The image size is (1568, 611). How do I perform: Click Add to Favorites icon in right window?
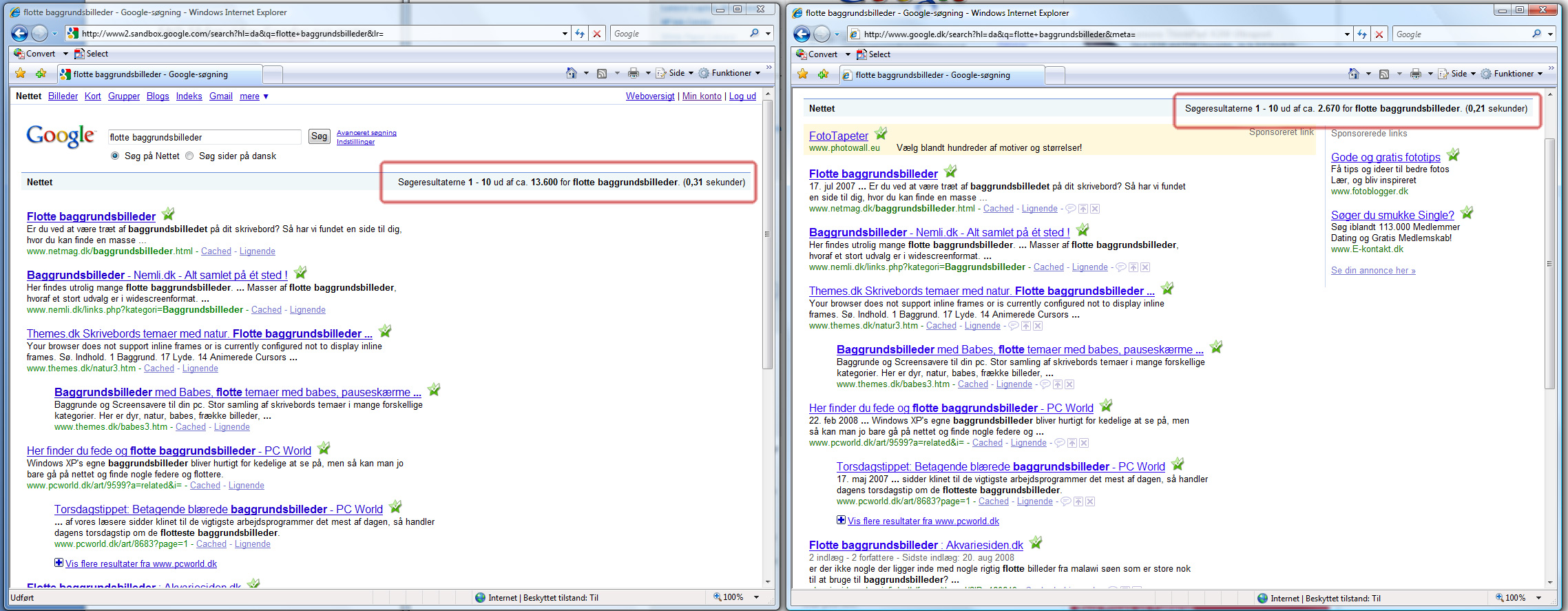coord(823,74)
